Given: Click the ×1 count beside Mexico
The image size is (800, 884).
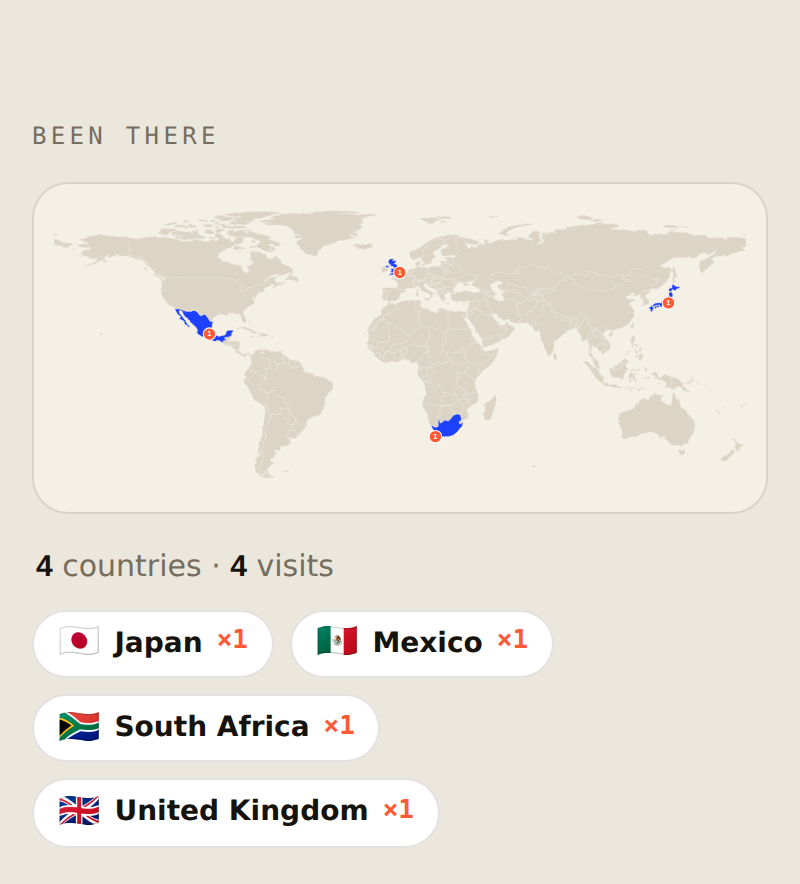Looking at the screenshot, I should [512, 640].
